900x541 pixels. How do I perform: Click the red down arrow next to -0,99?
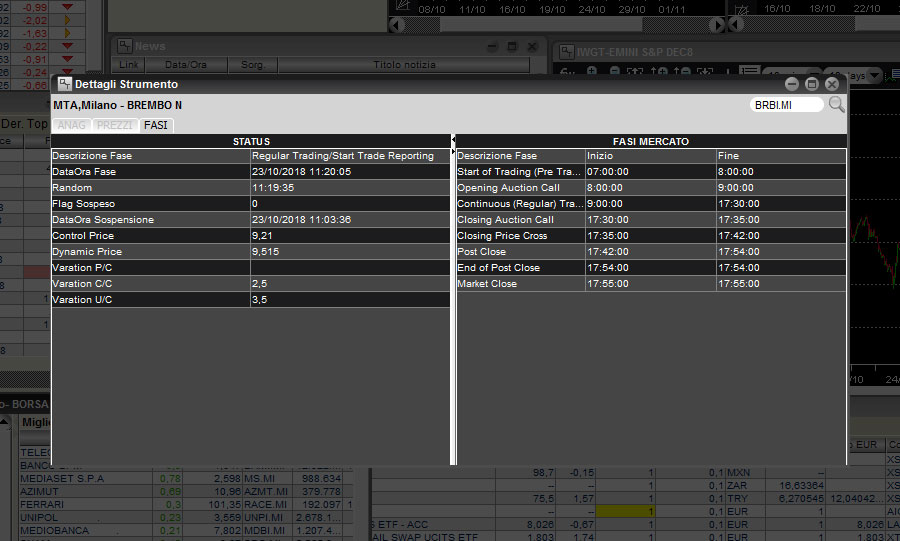coord(67,7)
